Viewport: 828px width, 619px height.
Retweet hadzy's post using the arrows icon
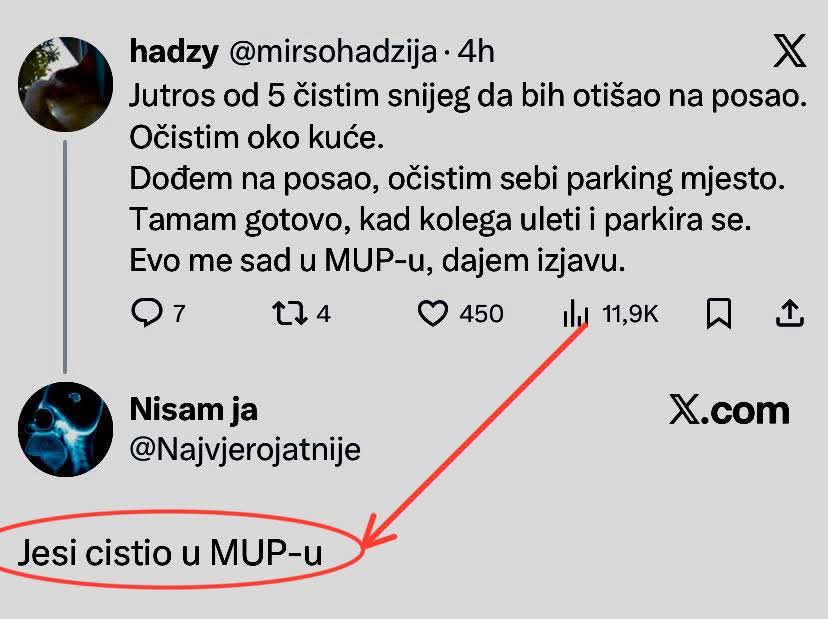(288, 314)
